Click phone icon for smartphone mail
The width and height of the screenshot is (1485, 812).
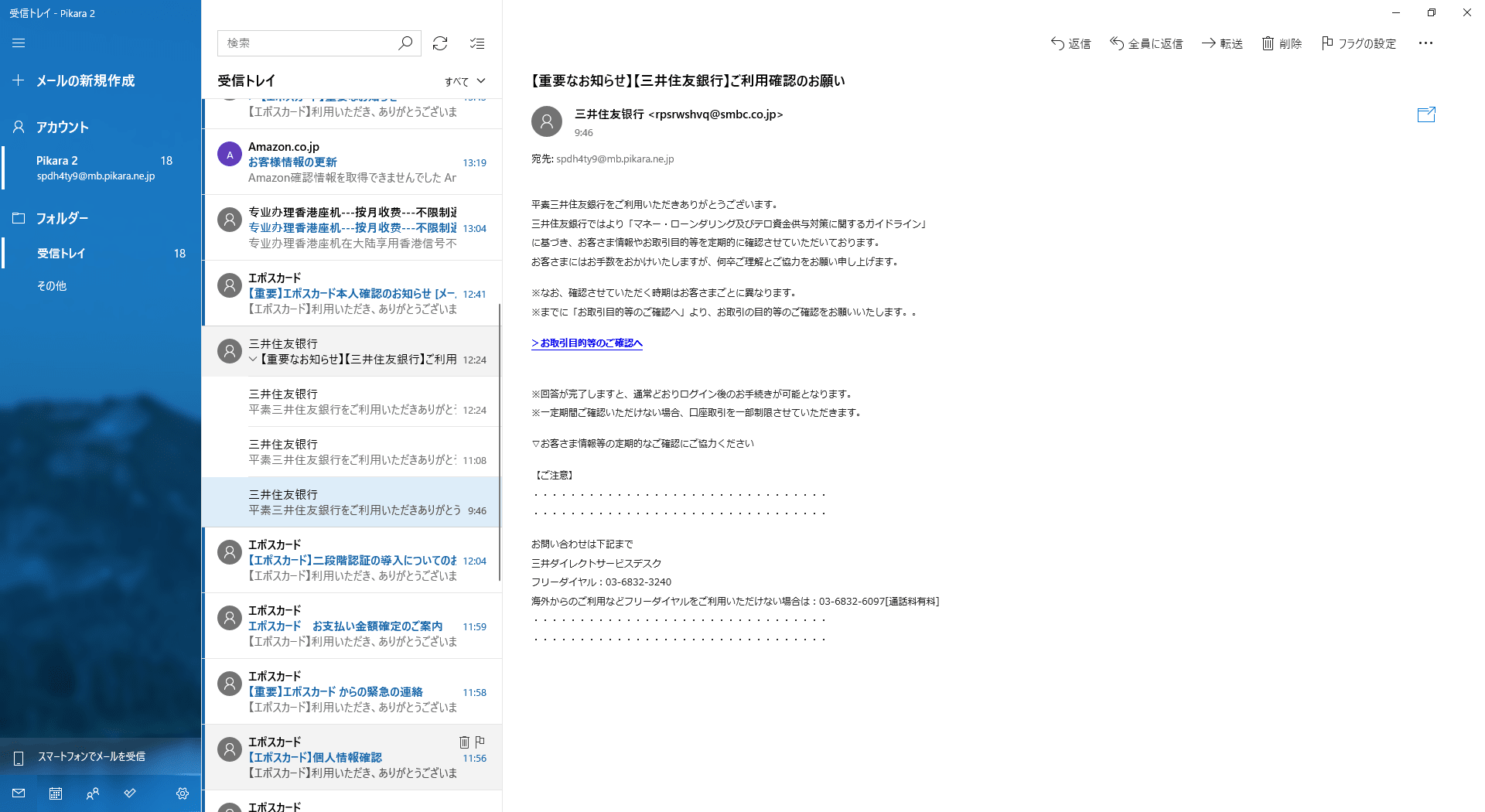[x=19, y=757]
